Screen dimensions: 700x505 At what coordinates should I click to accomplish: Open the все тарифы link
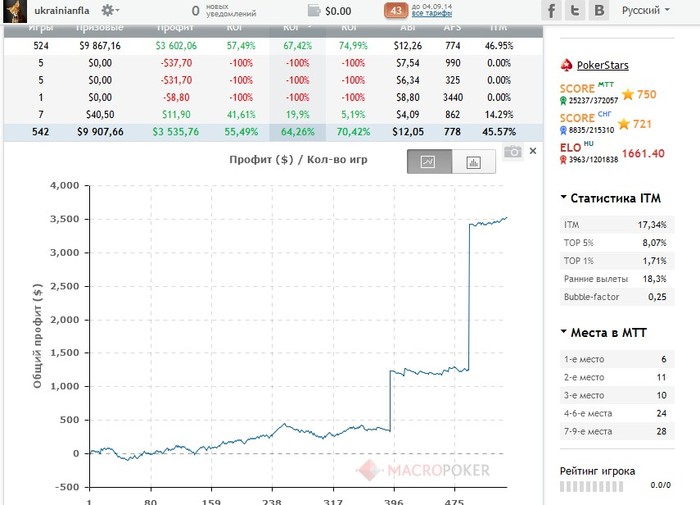[431, 14]
